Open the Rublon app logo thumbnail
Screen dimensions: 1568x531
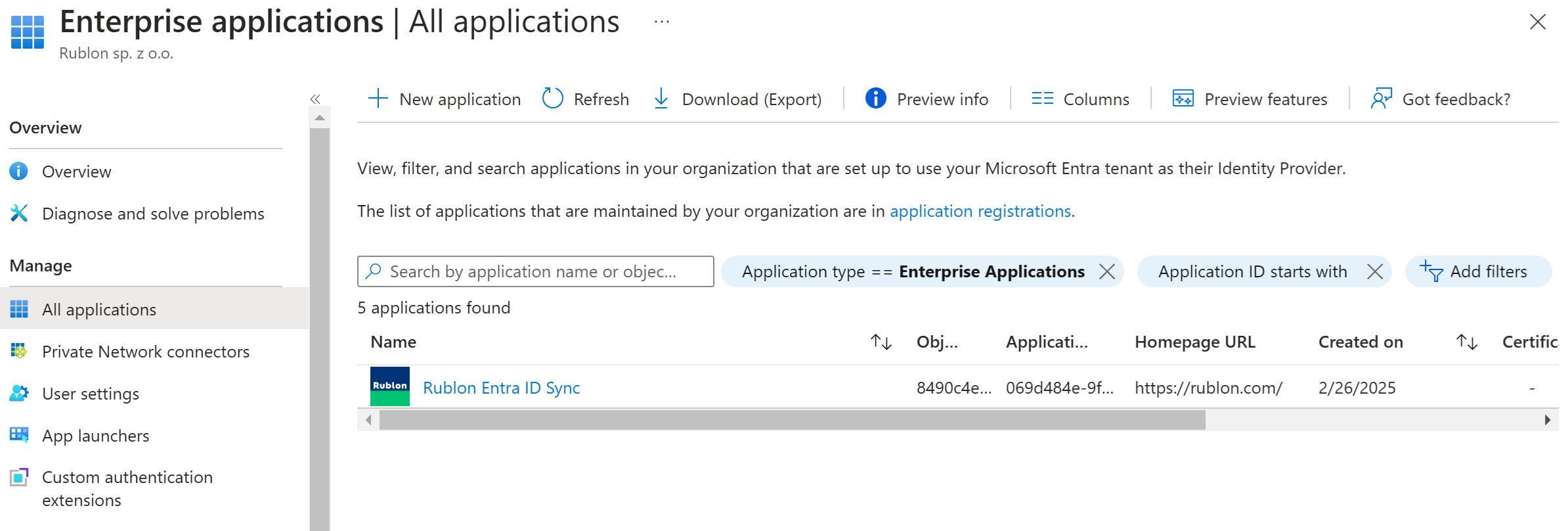coord(390,386)
